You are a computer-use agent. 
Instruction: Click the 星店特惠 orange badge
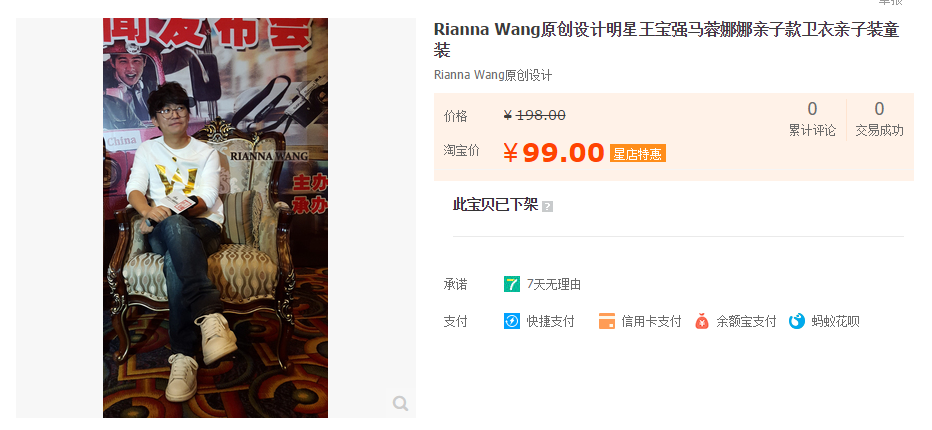coord(638,153)
